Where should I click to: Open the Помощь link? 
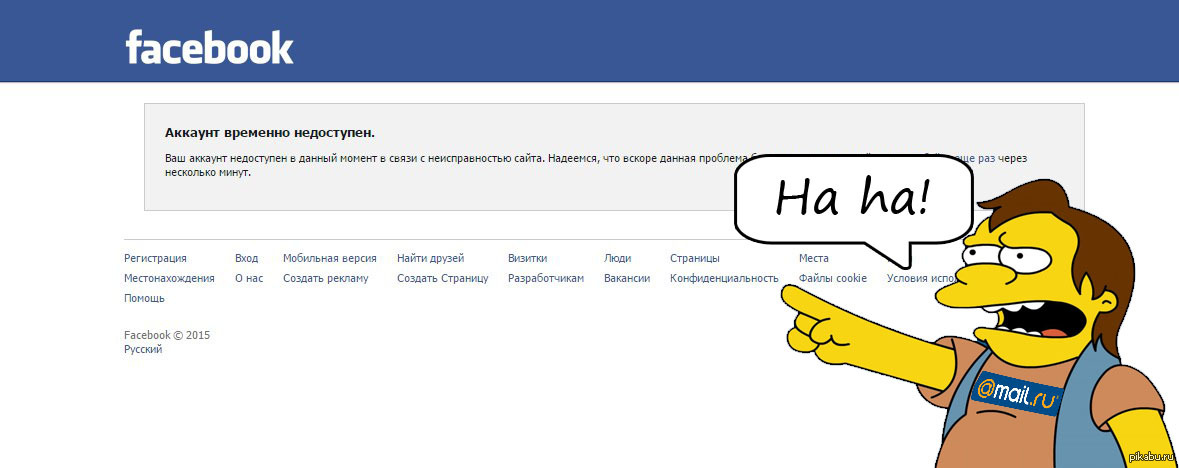click(x=144, y=298)
